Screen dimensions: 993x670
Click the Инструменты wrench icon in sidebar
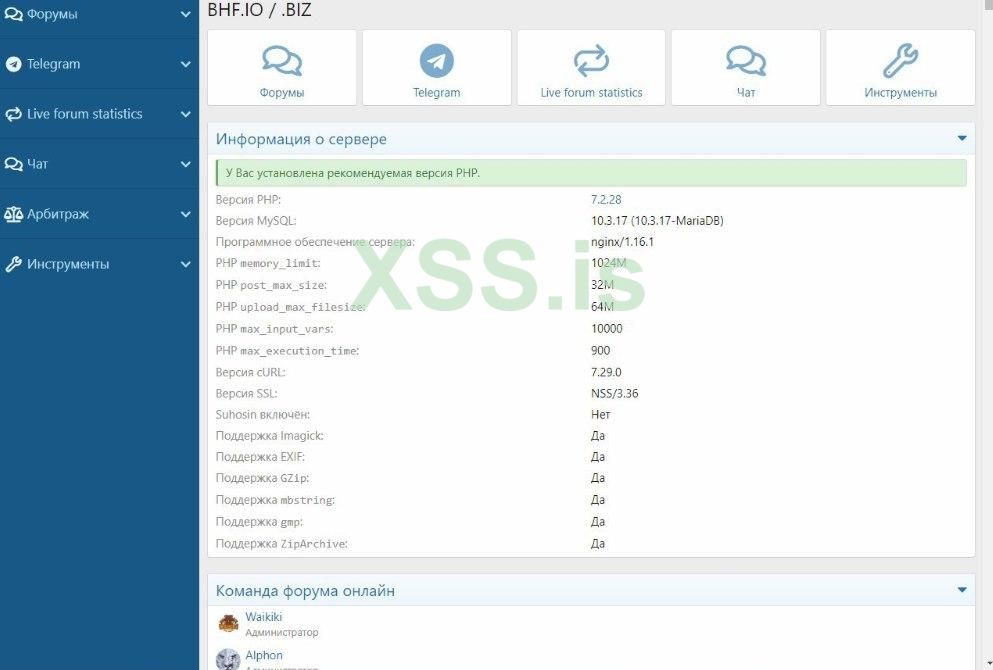(x=13, y=264)
